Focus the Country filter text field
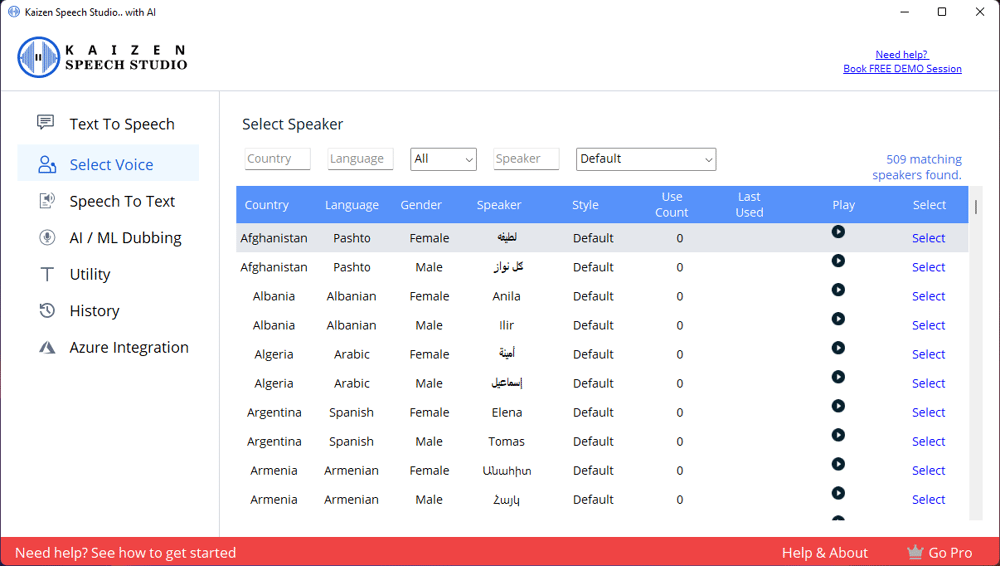This screenshot has height=566, width=1000. [x=277, y=159]
